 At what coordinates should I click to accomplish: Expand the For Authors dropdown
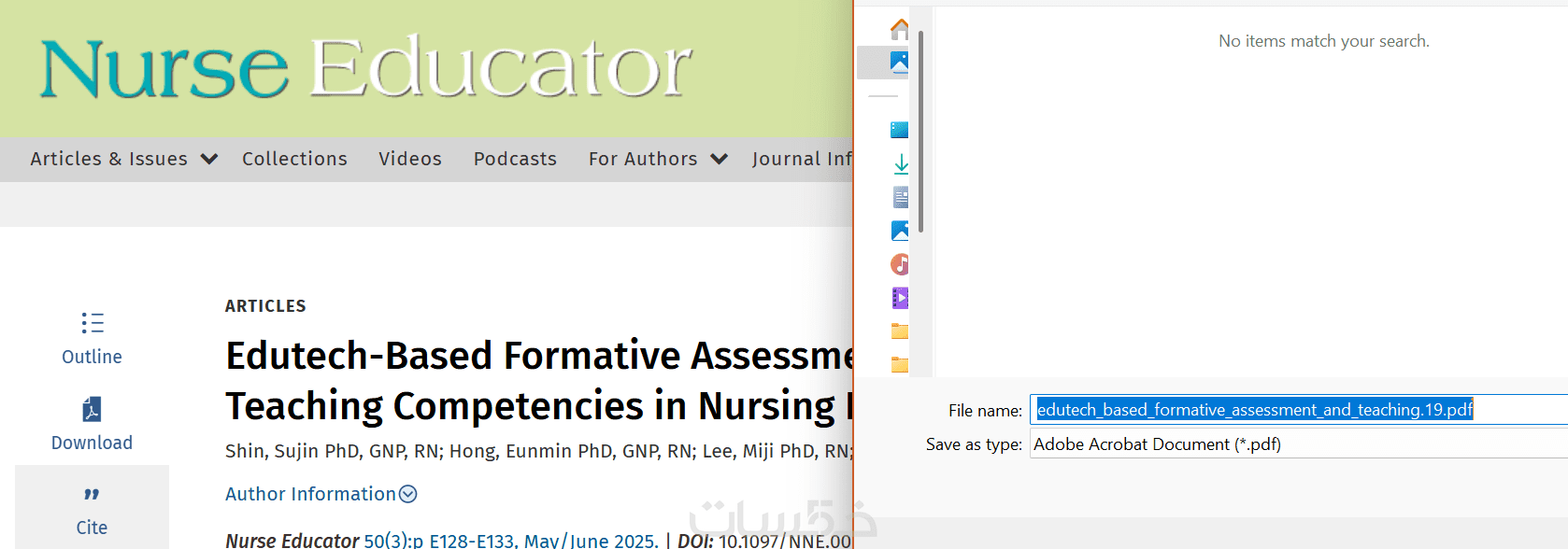click(x=658, y=159)
